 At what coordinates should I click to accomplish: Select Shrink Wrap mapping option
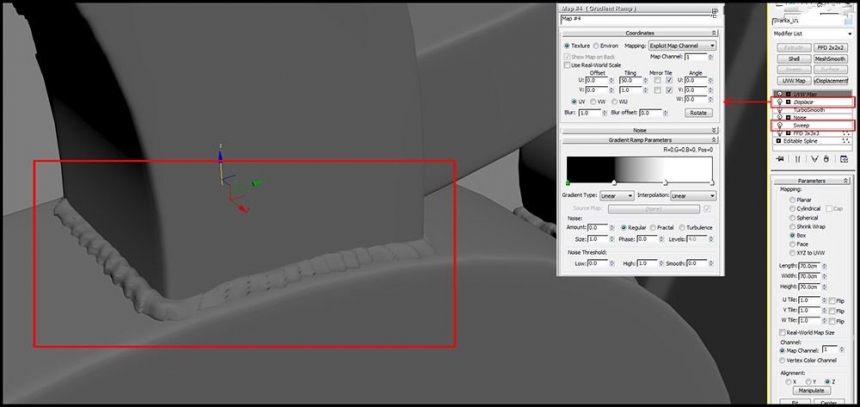click(792, 227)
